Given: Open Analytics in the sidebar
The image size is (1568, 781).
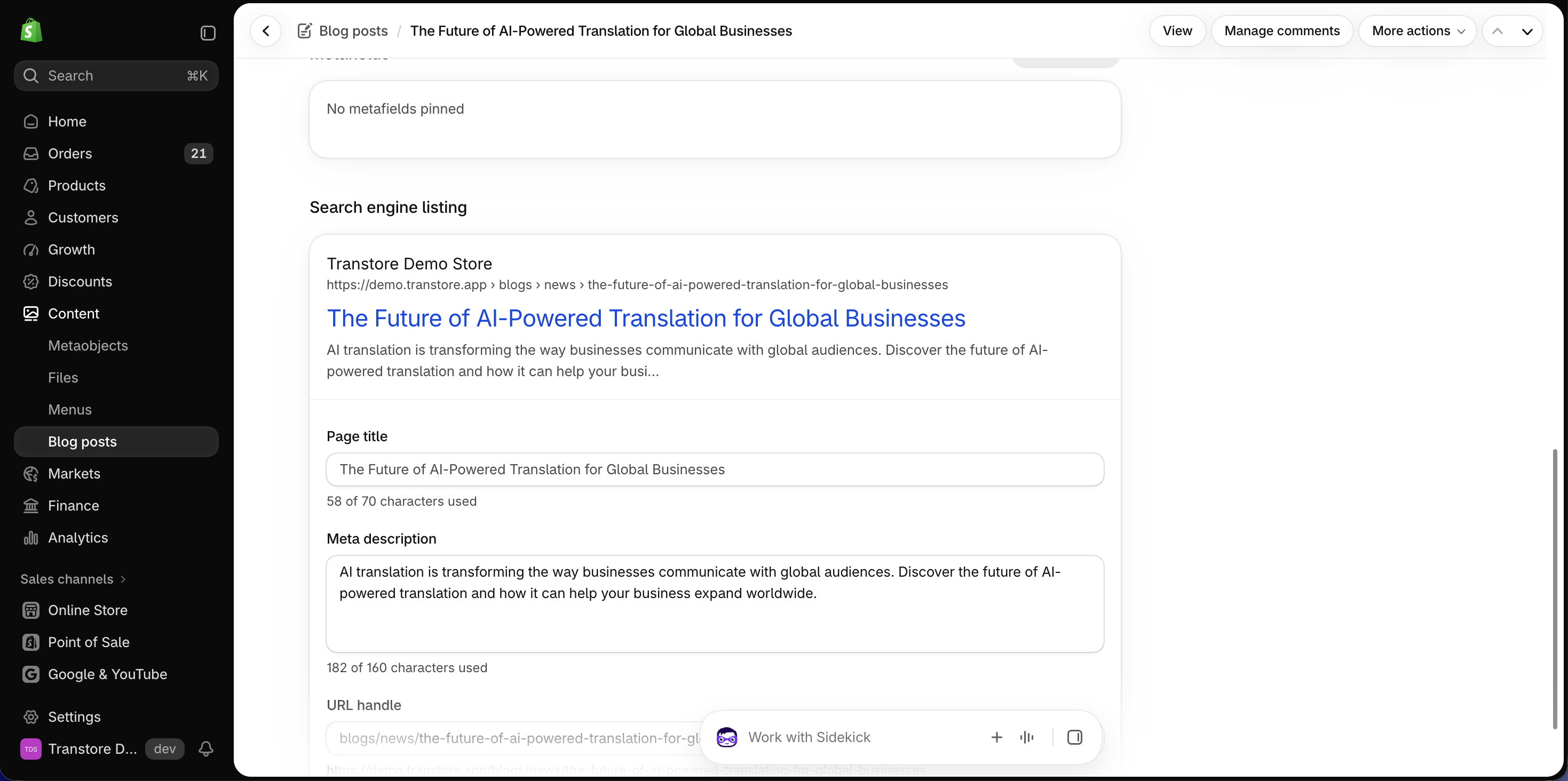Looking at the screenshot, I should (116, 538).
